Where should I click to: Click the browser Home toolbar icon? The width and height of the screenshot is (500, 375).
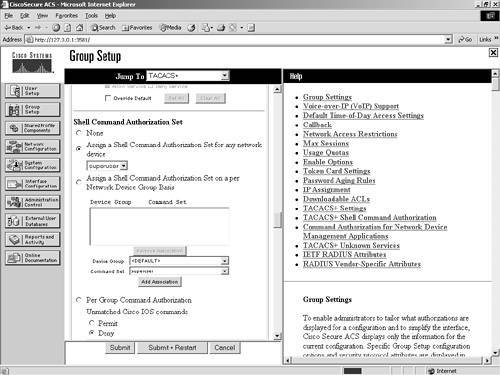point(79,28)
